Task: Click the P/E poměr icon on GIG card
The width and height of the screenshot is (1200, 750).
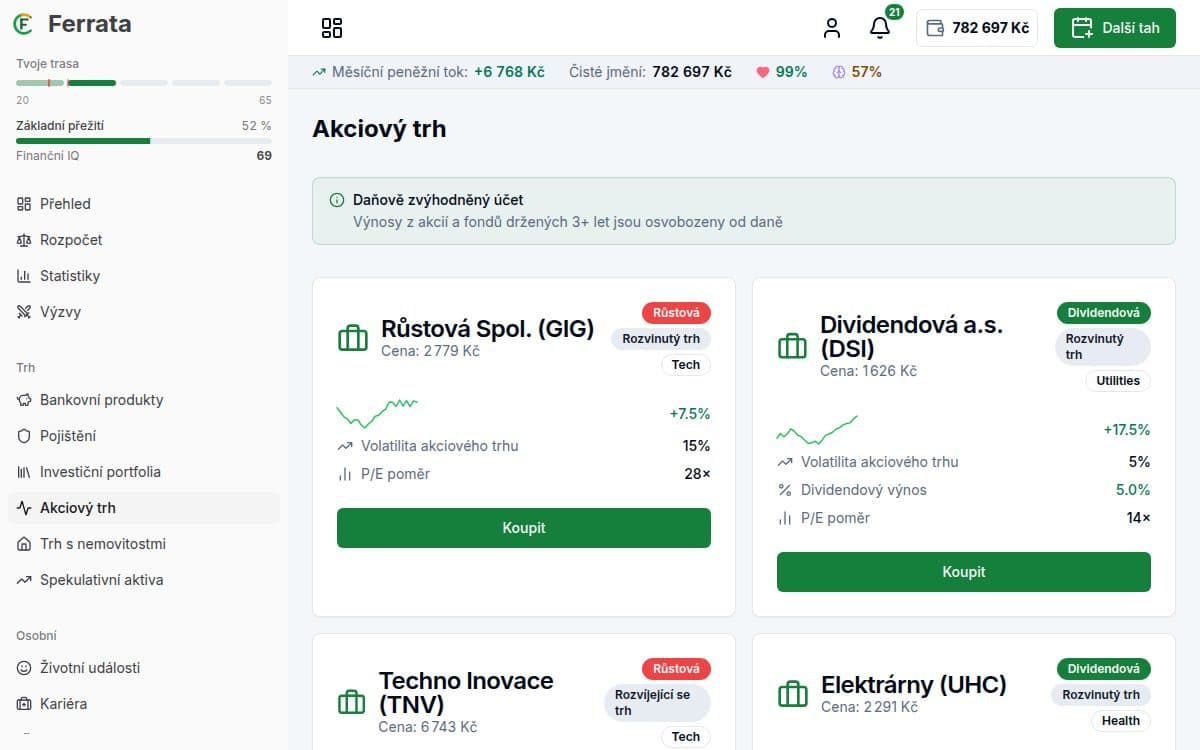Action: click(345, 474)
